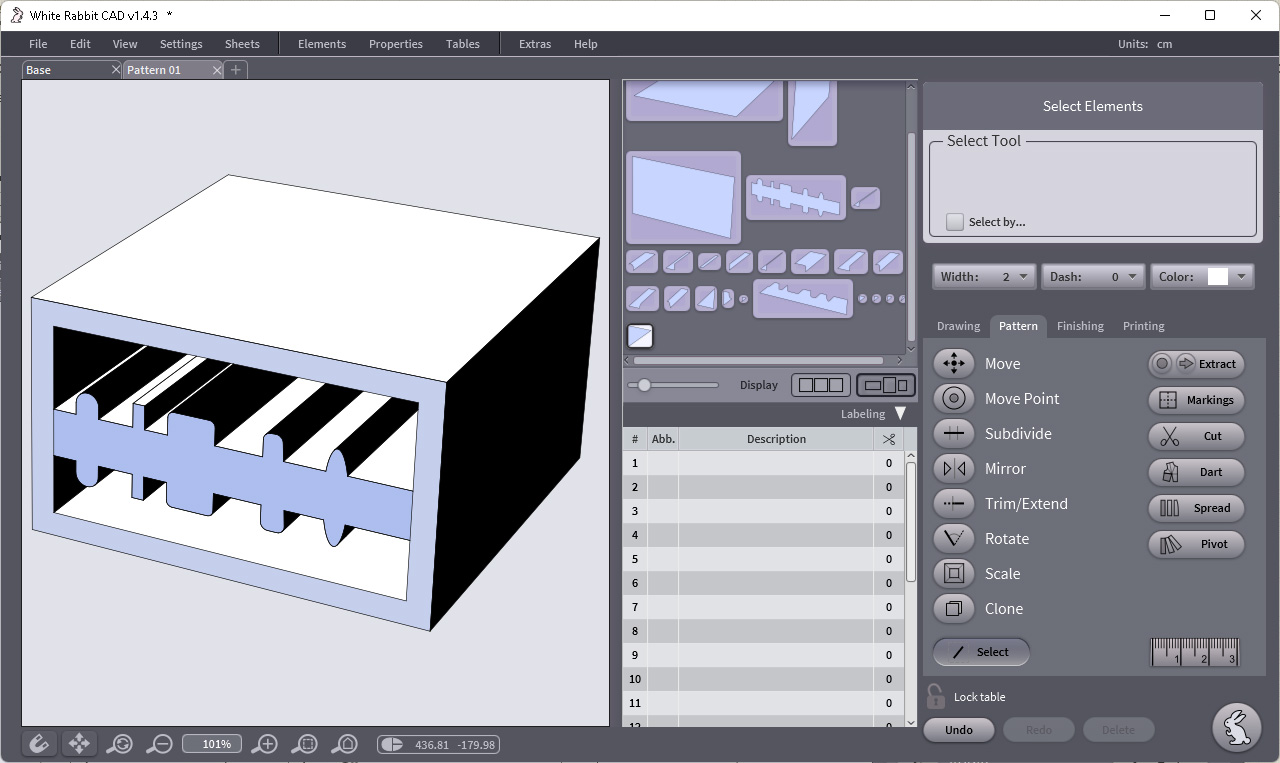Enable the 'Select by...' checkbox

(x=955, y=222)
